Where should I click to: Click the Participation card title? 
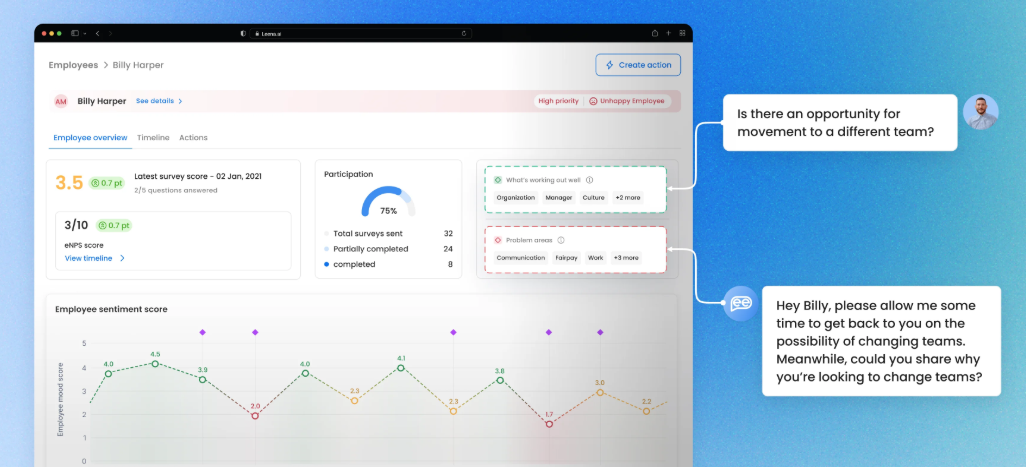[349, 175]
